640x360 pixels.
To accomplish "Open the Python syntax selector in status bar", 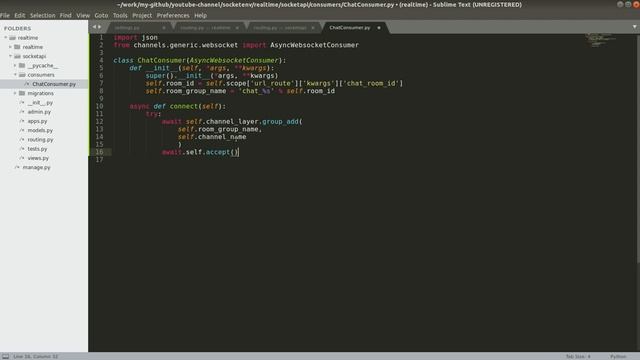I will point(618,356).
